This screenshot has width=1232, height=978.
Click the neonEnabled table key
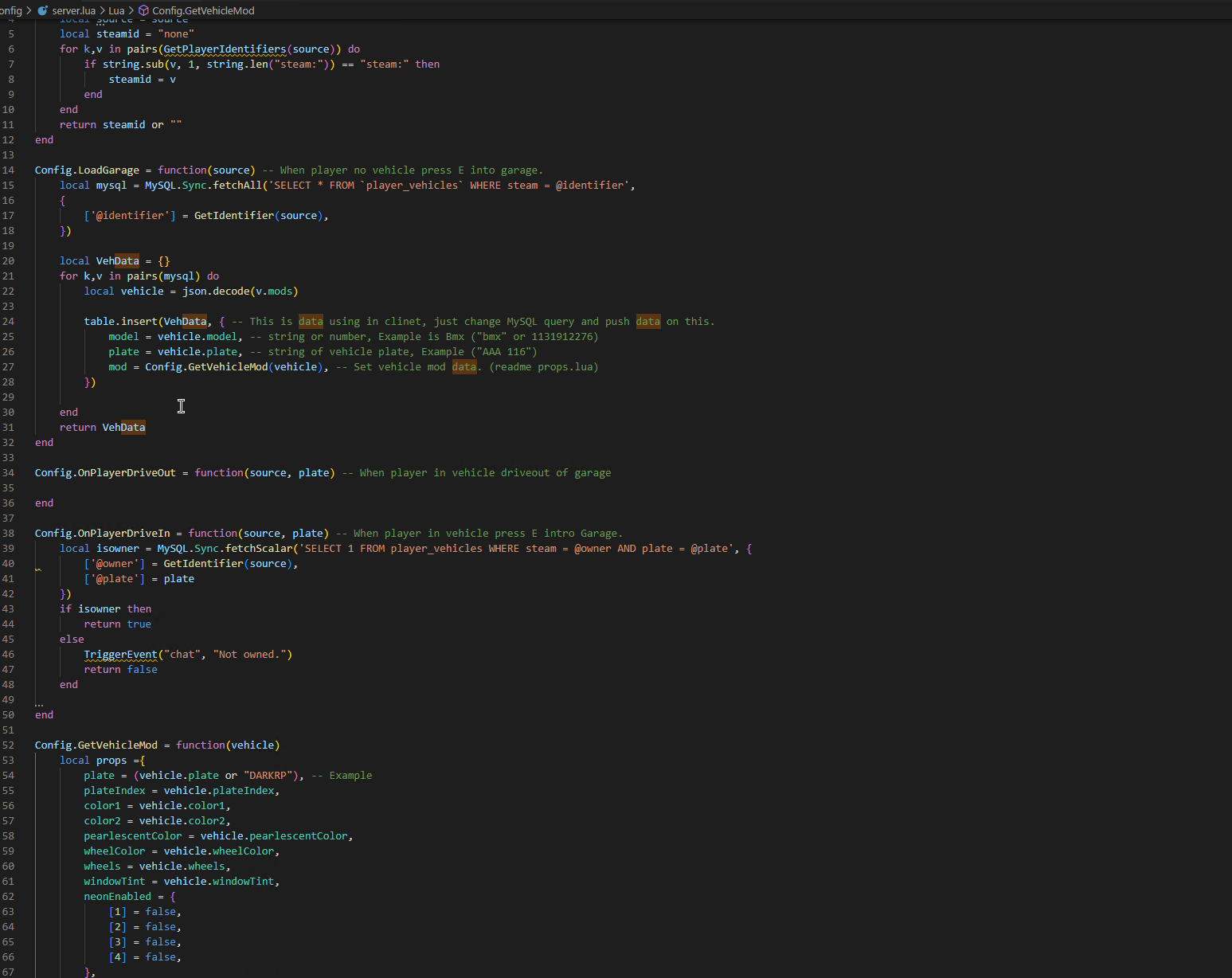pyautogui.click(x=117, y=897)
